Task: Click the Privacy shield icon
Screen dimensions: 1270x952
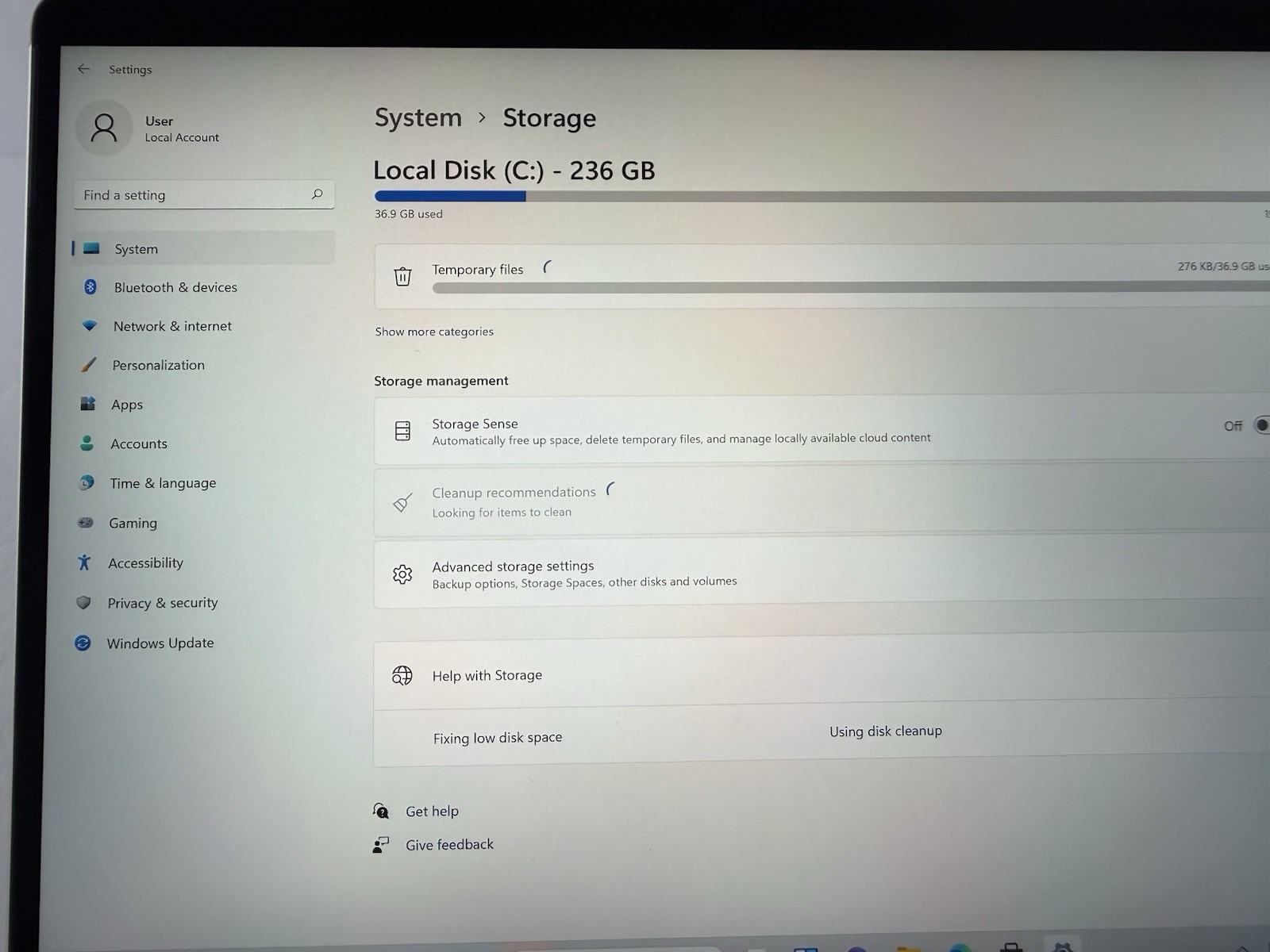Action: click(83, 602)
